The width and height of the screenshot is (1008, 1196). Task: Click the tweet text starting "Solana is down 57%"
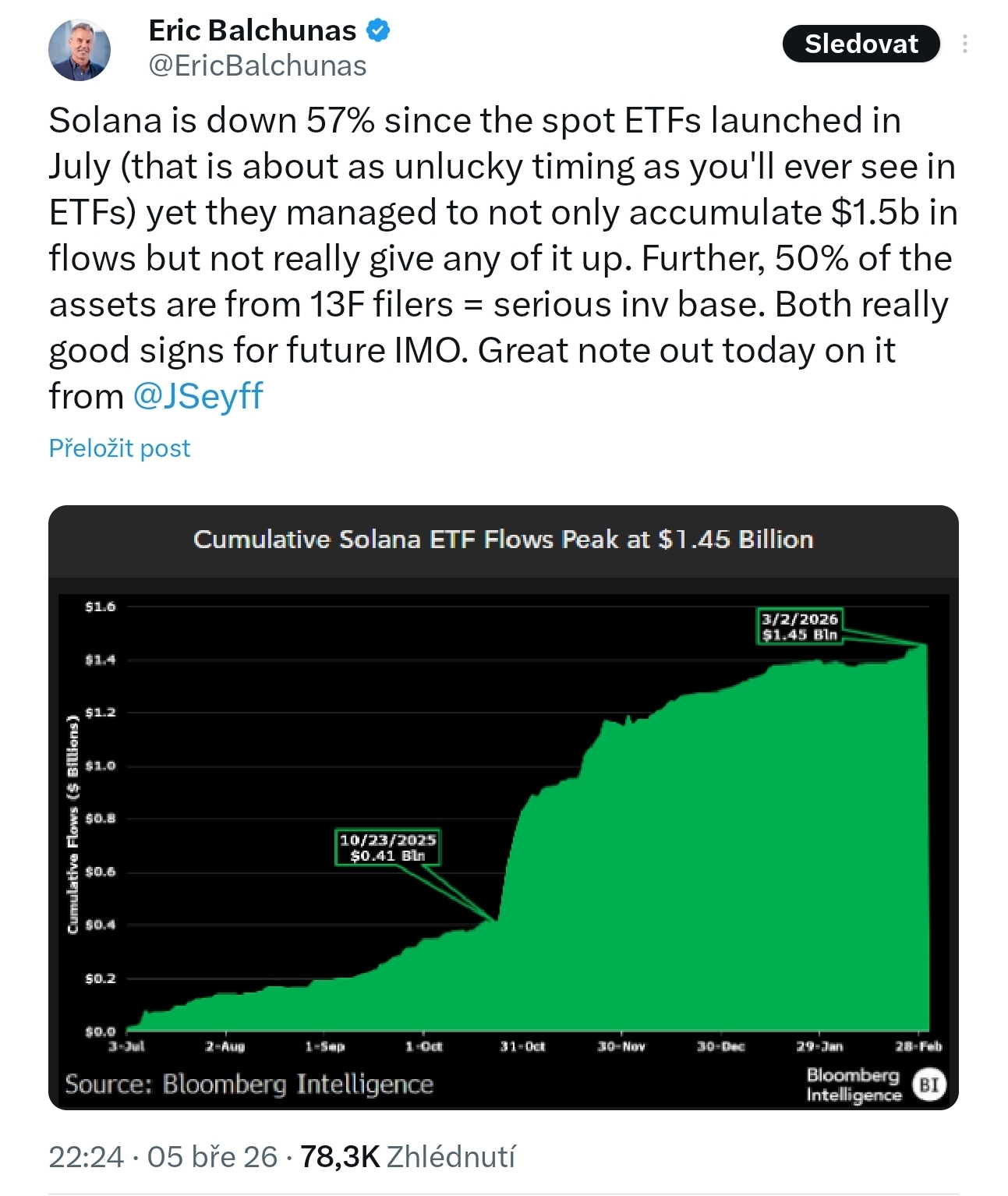click(x=503, y=257)
